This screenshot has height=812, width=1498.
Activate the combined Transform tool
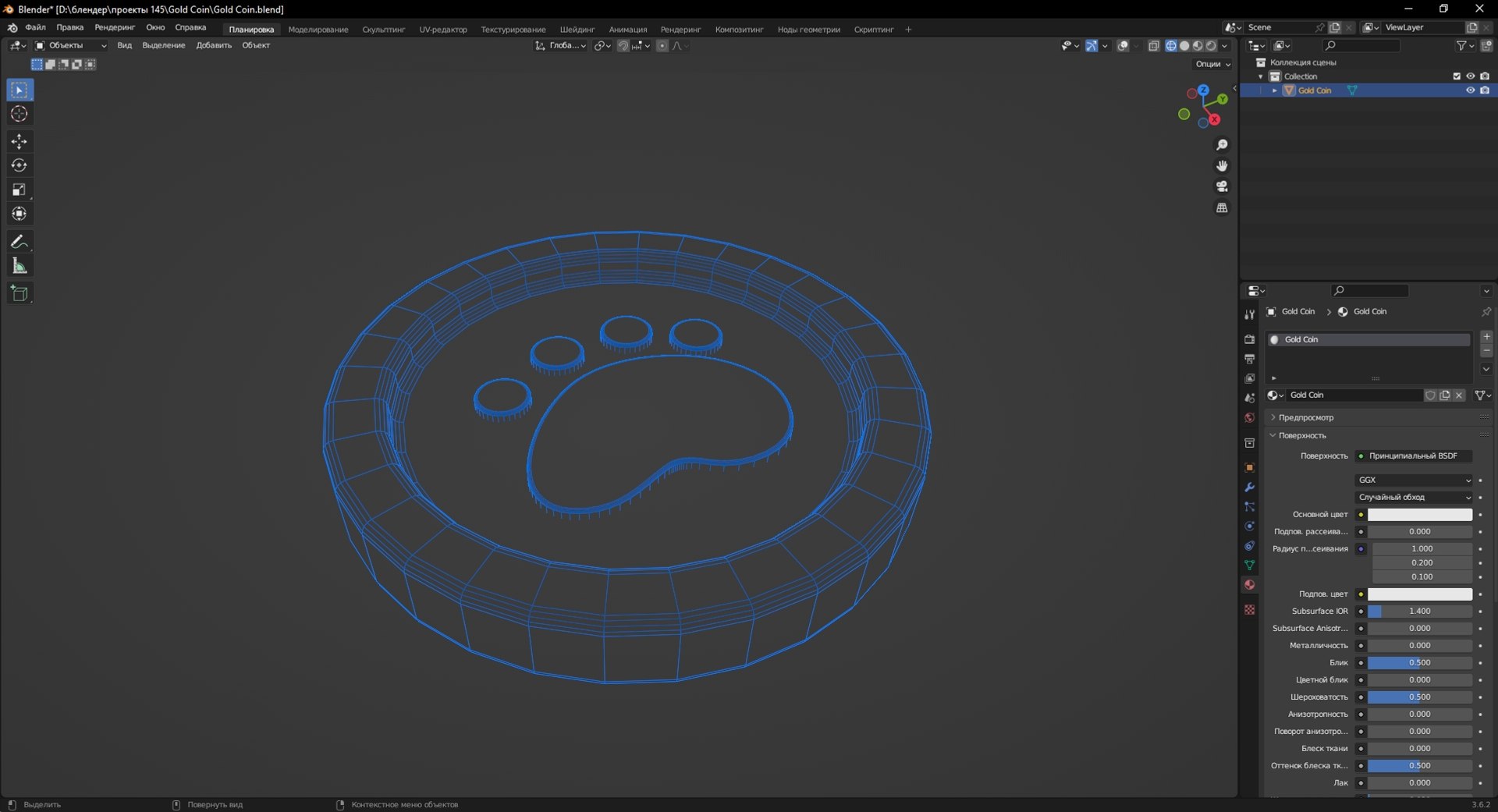point(20,214)
